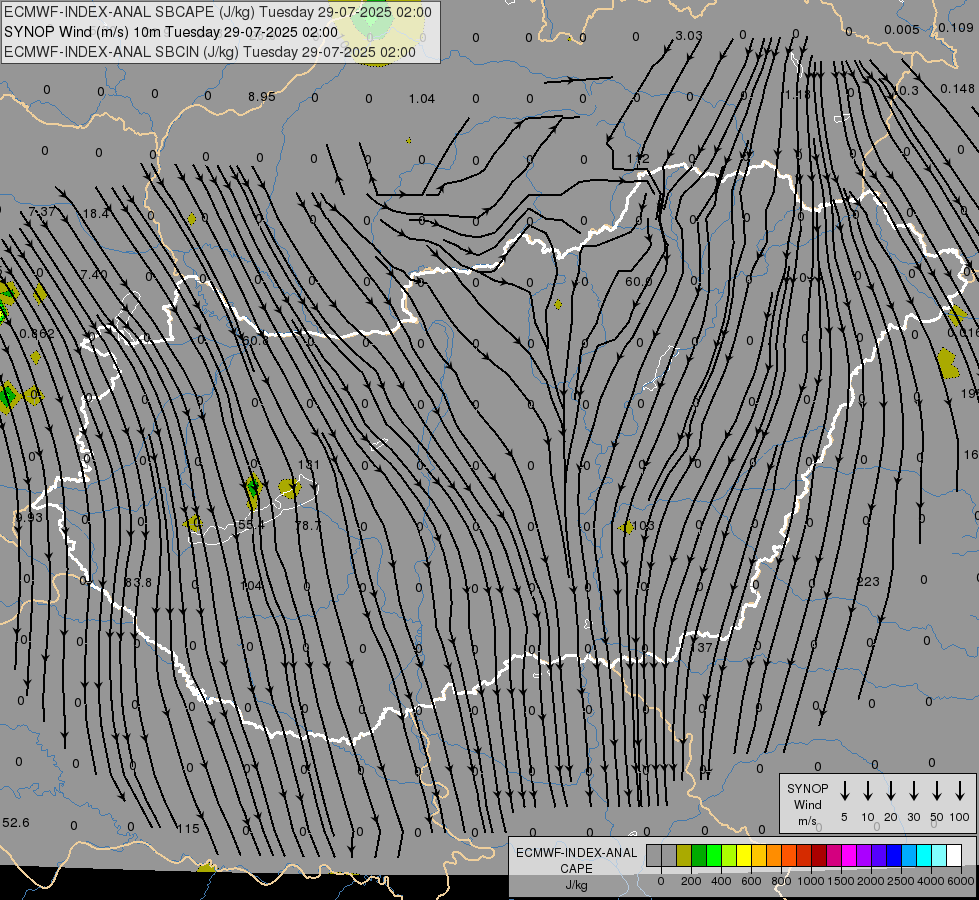Click the 0.005 value at top right

pos(902,29)
